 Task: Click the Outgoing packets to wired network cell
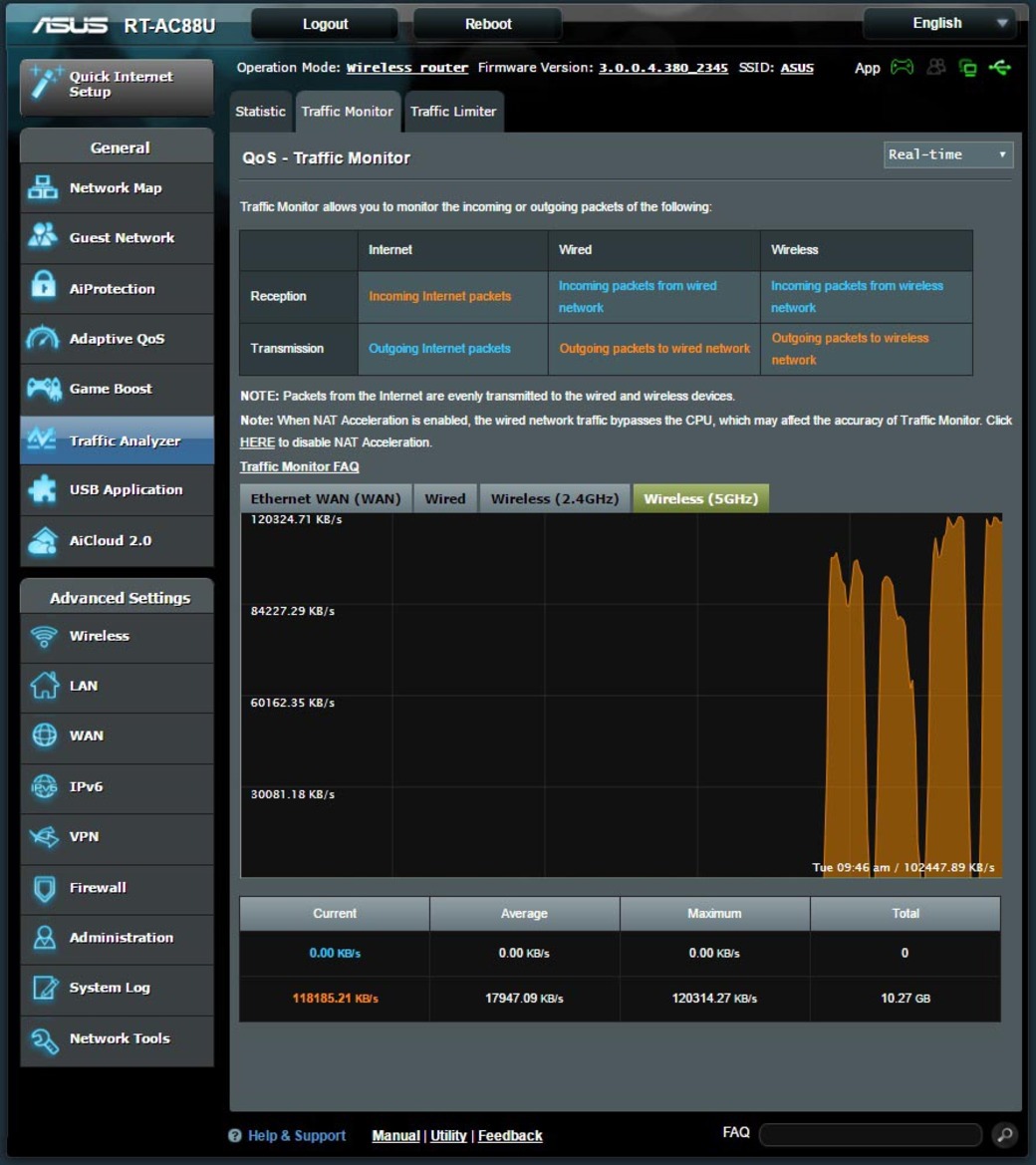(654, 349)
